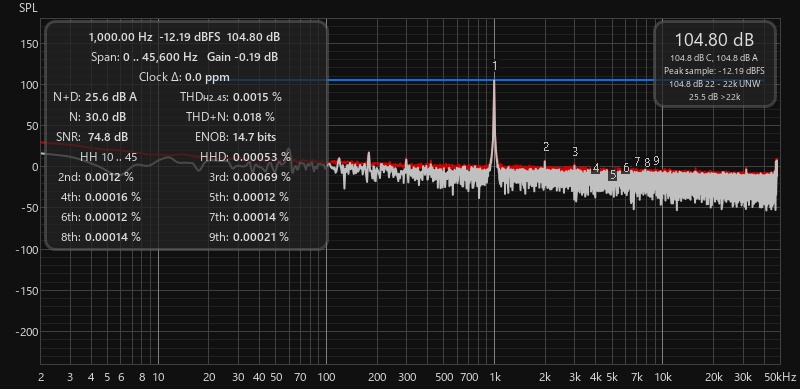800x389 pixels.
Task: Select harmonic marker 7 on the spectrum
Action: coord(637,161)
